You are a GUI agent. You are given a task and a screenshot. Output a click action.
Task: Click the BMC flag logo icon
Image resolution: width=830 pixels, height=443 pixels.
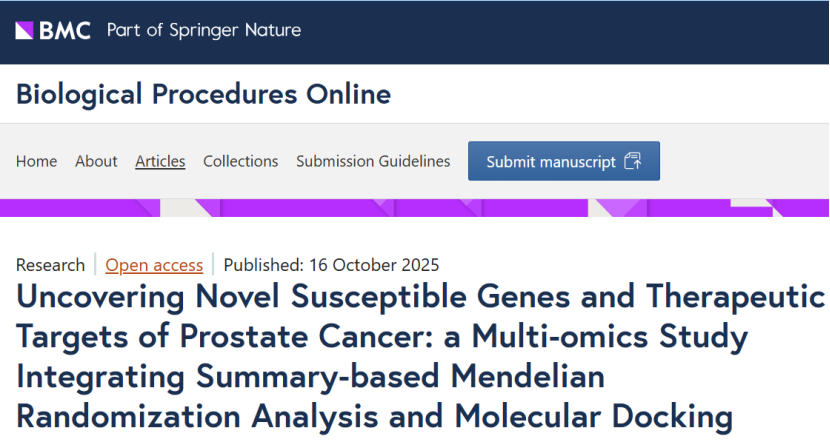tap(26, 30)
